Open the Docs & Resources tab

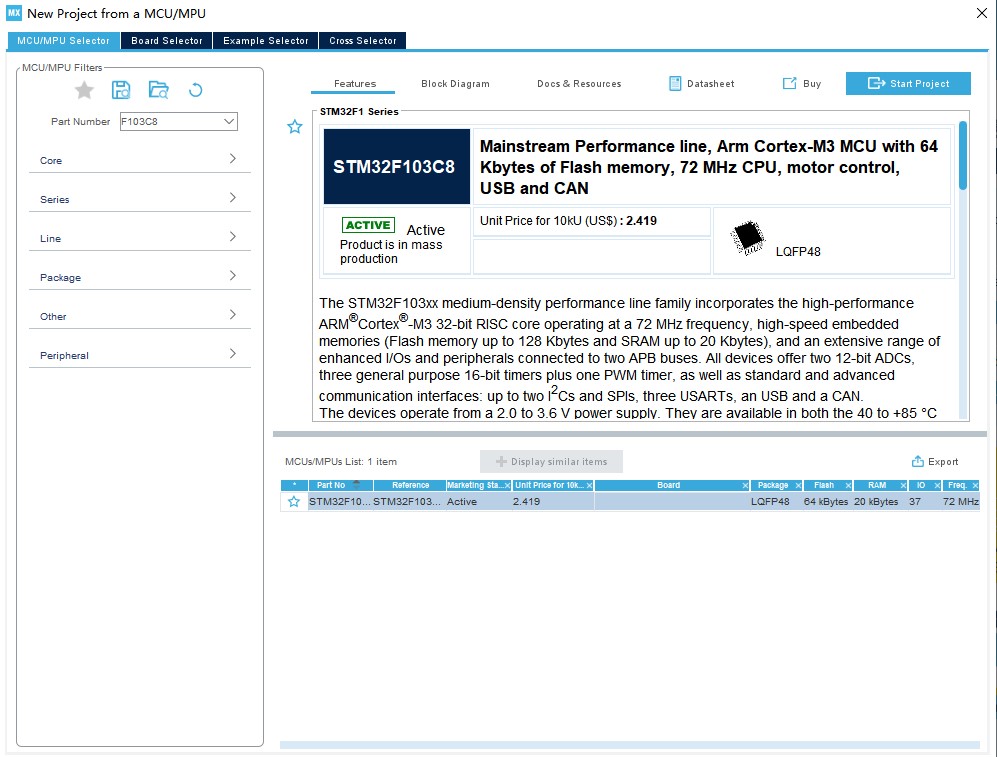[579, 83]
